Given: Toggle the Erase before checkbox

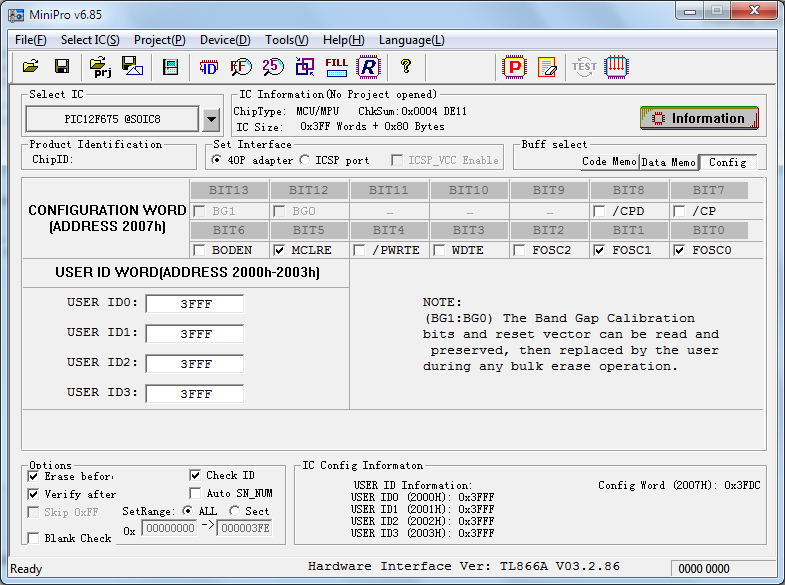Looking at the screenshot, I should tap(33, 476).
